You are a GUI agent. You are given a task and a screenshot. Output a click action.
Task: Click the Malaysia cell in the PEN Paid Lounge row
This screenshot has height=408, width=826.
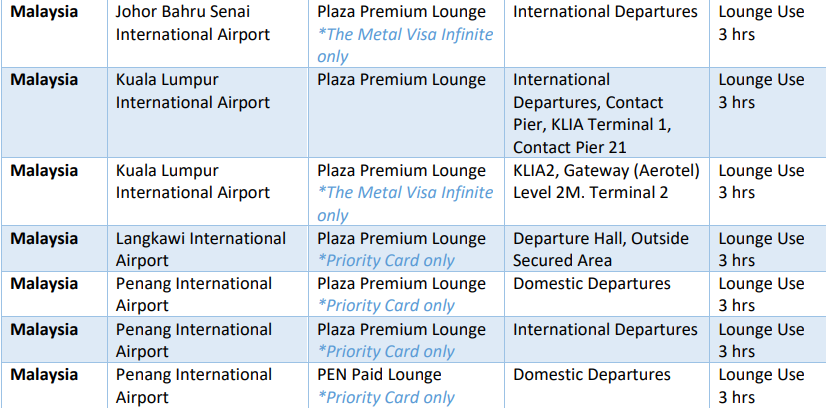[54, 385]
